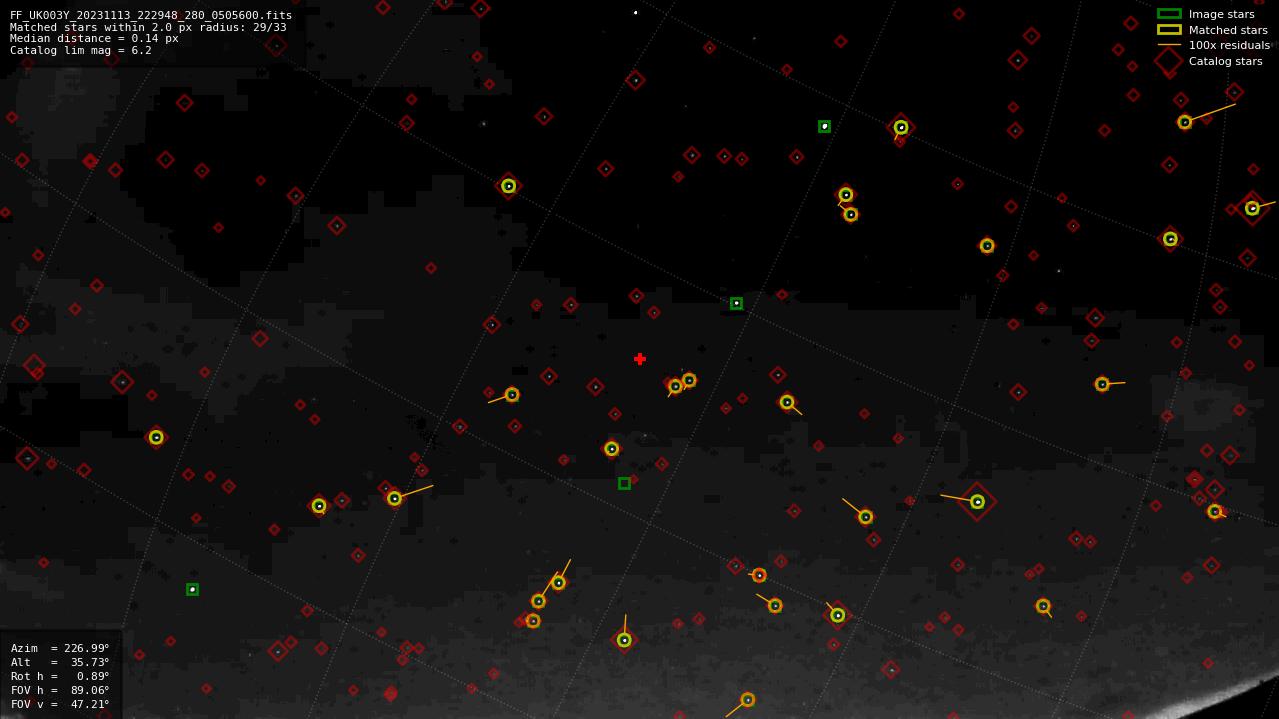
Task: Click the yellow Matched stars legend icon
Action: 1169,29
